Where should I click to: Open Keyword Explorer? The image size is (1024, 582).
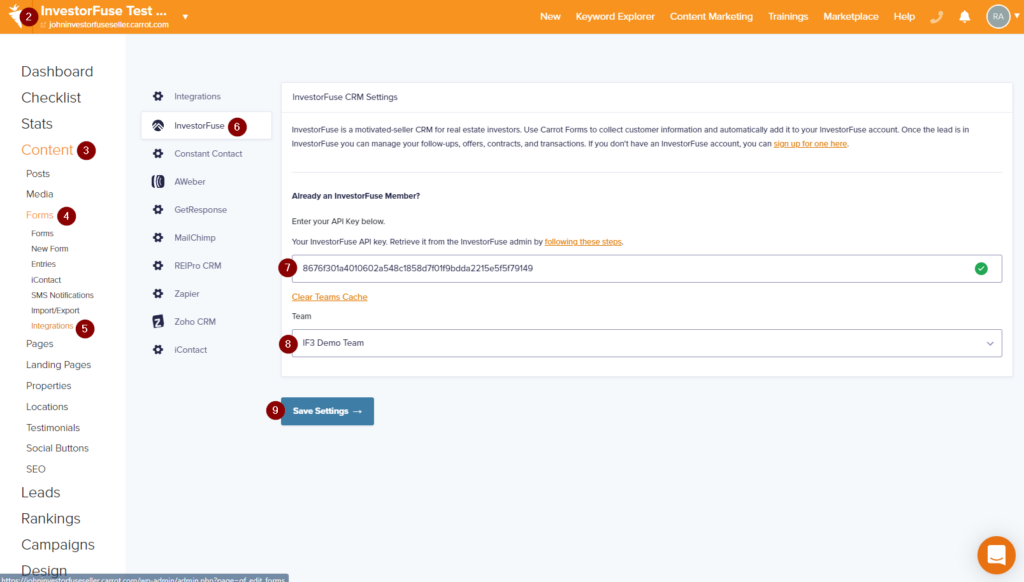click(x=615, y=16)
